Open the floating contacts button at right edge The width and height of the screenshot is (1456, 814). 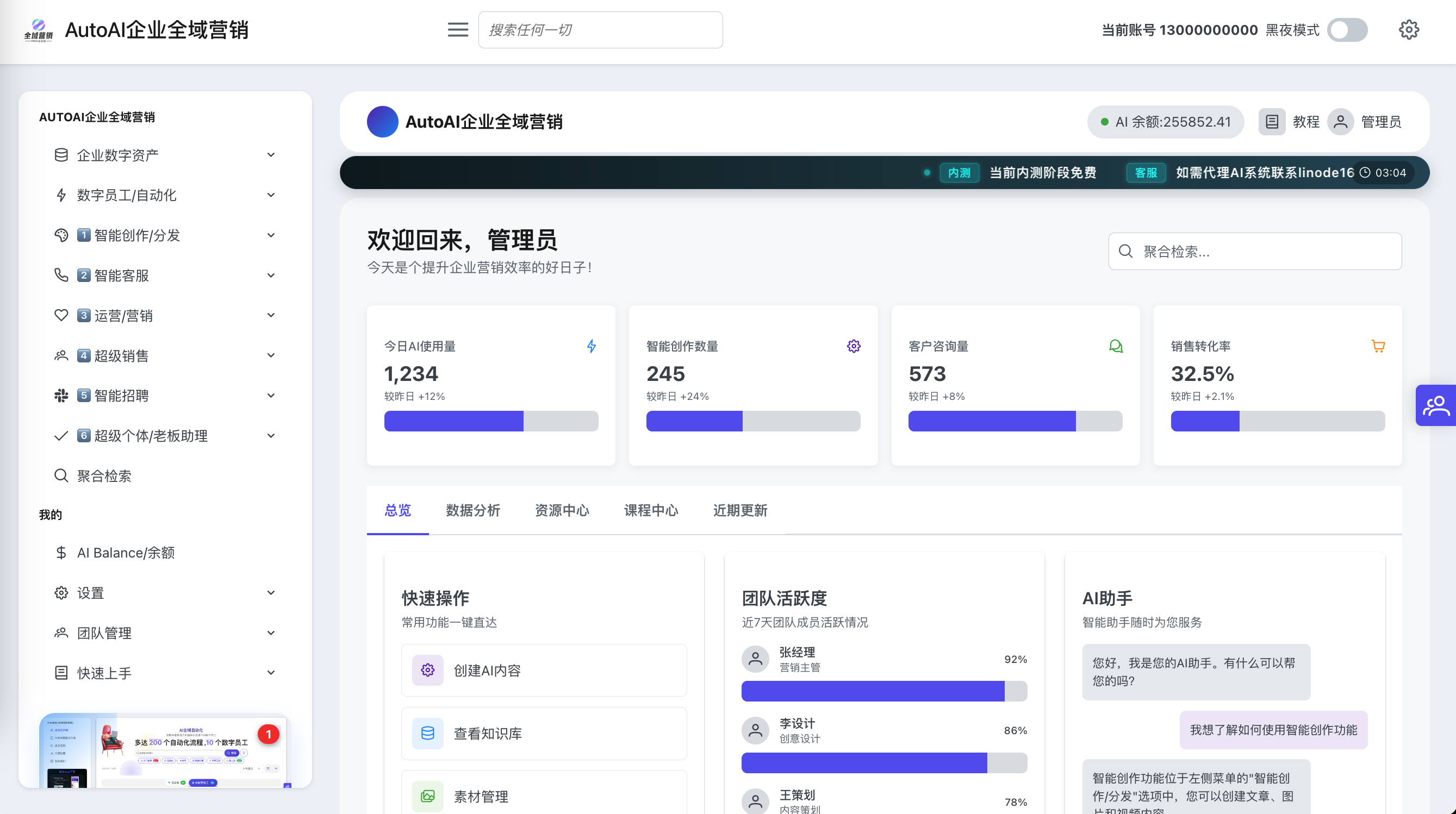(1436, 405)
